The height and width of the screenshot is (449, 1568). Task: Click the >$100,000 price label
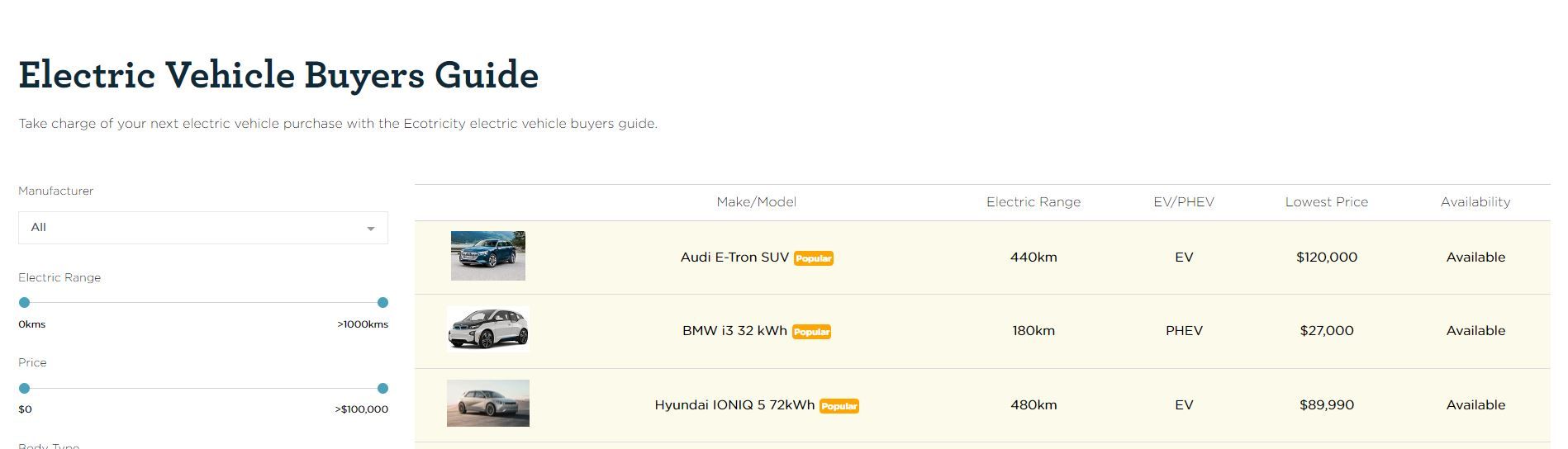(361, 409)
